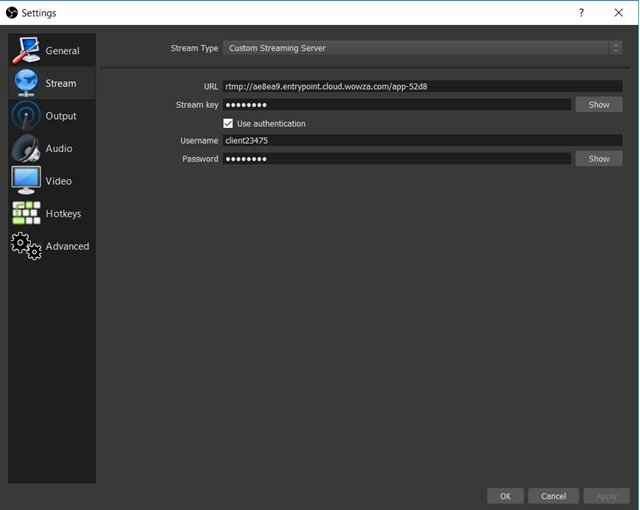Click the Apply button
Viewport: 640px width, 510px height.
(606, 496)
